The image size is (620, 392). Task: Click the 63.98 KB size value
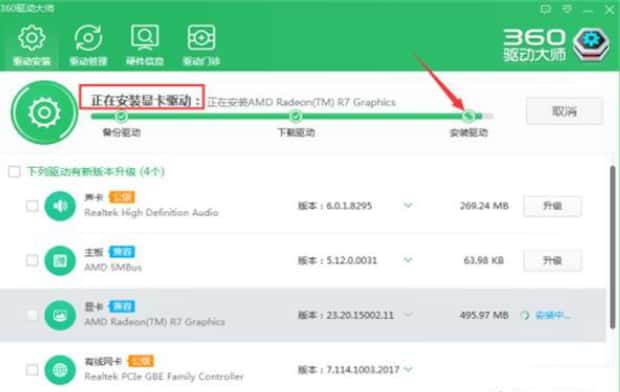pyautogui.click(x=484, y=260)
